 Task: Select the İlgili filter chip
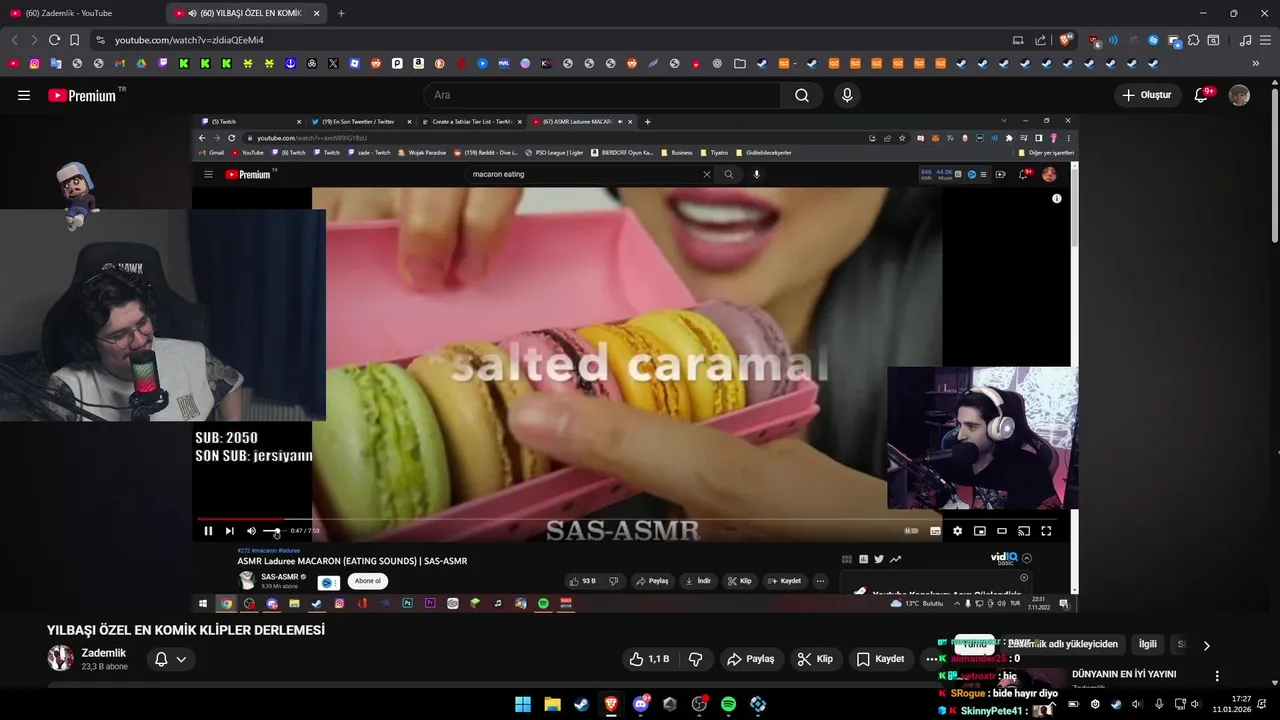point(1148,645)
